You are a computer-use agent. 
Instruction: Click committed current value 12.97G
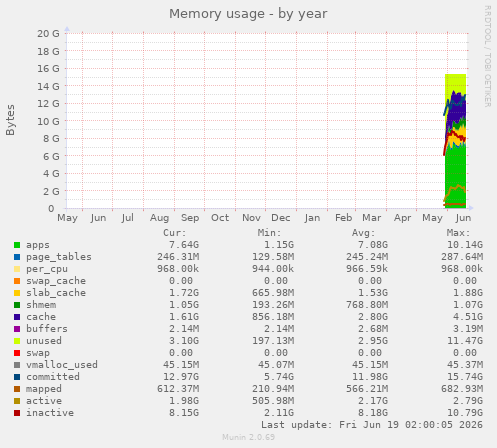(x=181, y=377)
